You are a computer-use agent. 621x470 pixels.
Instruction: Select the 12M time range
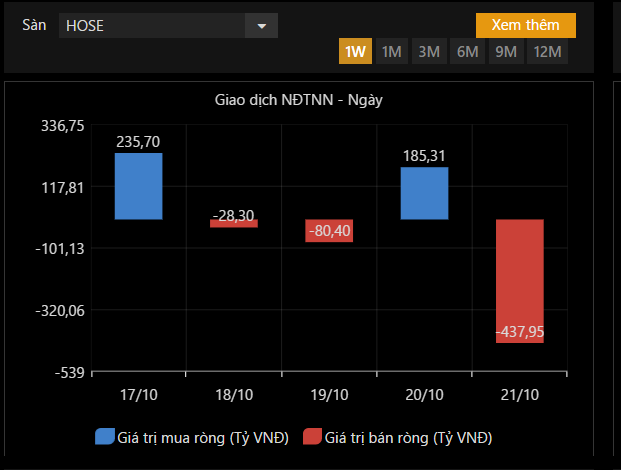pyautogui.click(x=547, y=52)
